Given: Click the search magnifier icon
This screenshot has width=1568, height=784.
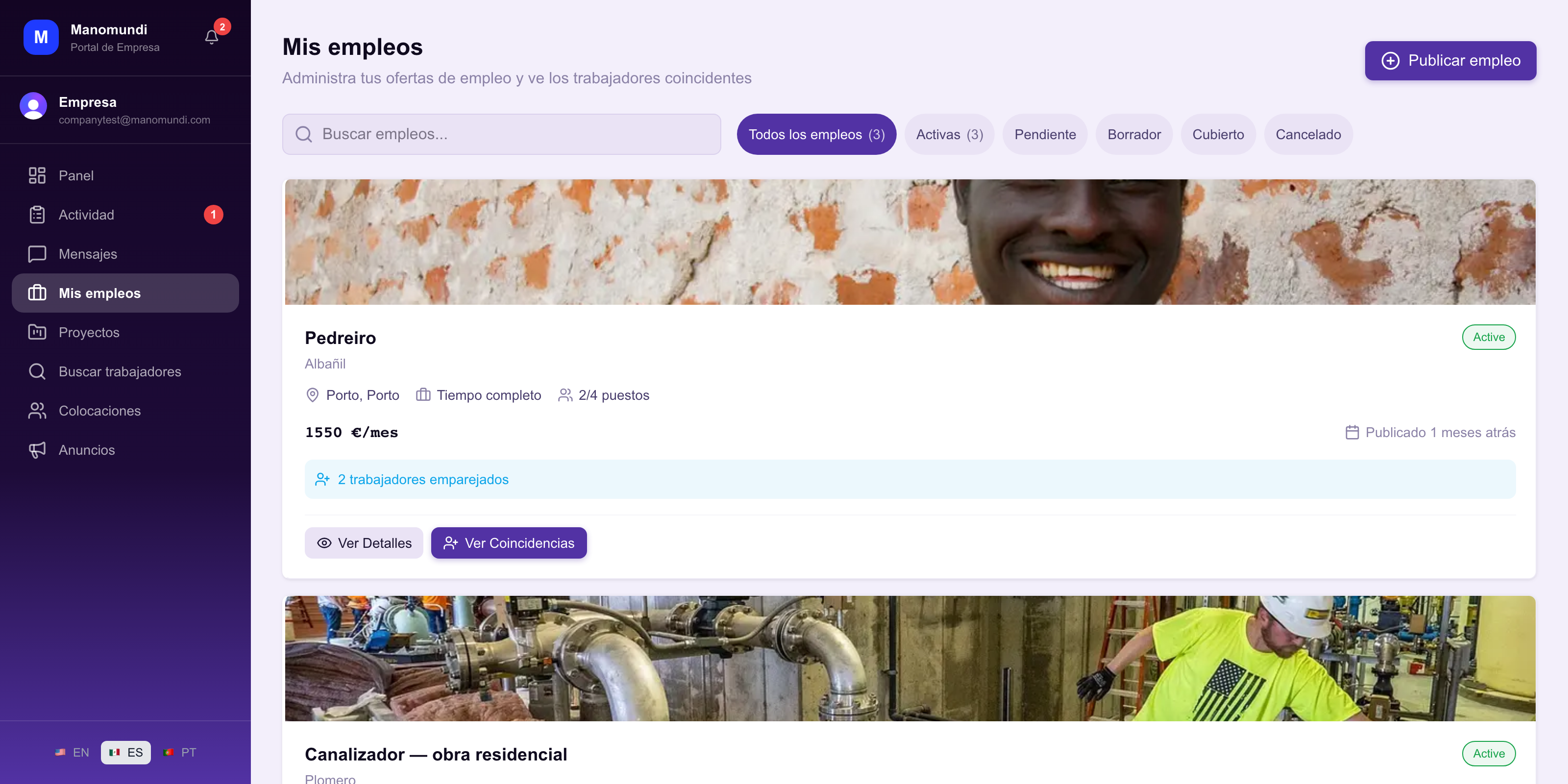Looking at the screenshot, I should point(304,134).
